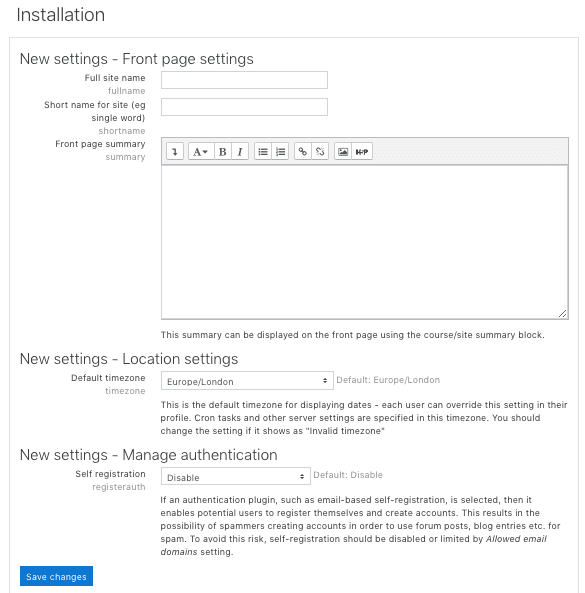
Task: Click the 'New settings - Manage authentication' heading
Action: click(x=149, y=455)
